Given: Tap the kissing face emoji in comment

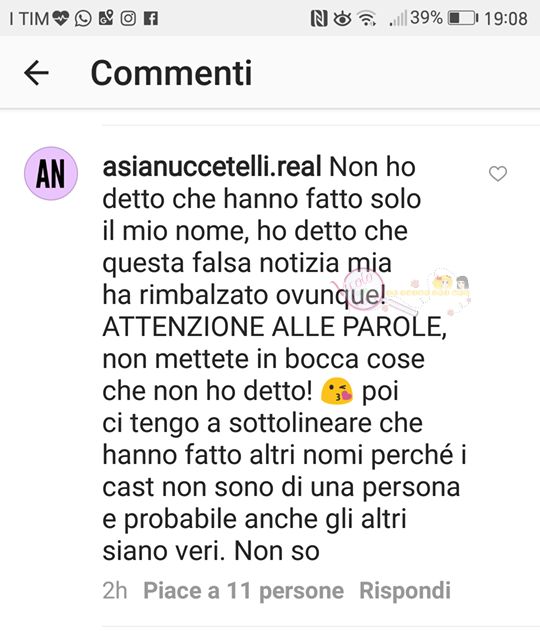Looking at the screenshot, I should point(337,391).
